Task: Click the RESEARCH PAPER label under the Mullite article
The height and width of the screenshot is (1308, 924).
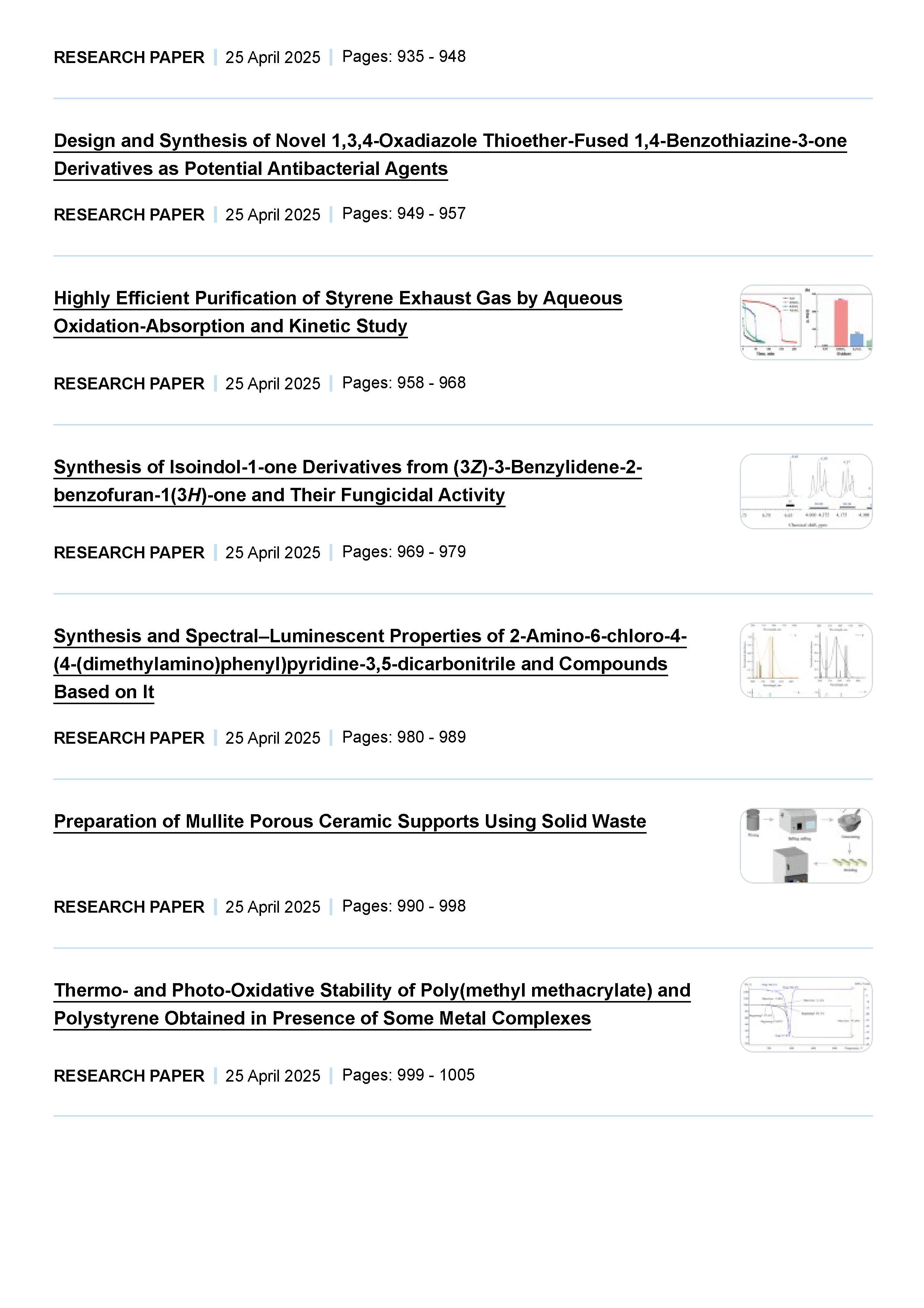Action: click(129, 907)
